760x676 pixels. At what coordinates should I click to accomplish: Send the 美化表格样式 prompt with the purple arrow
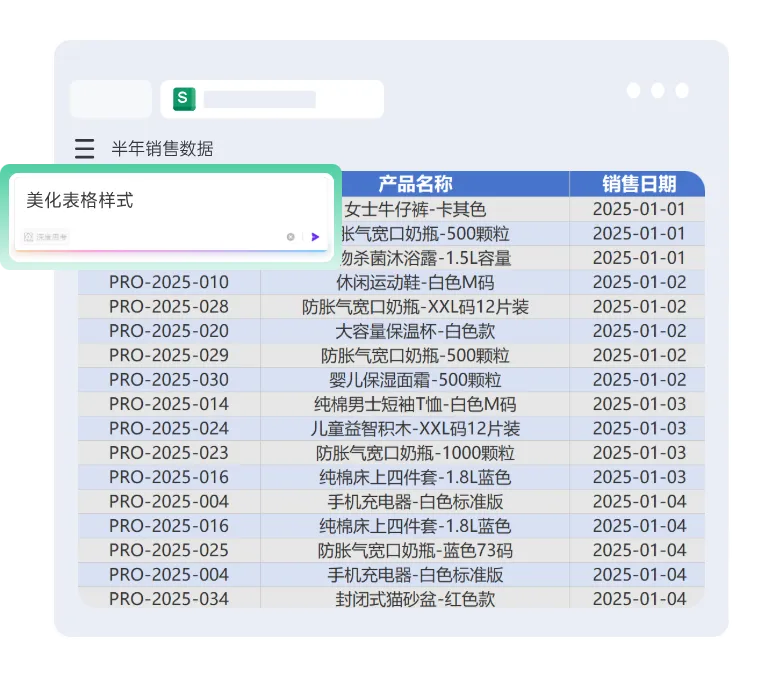tap(315, 236)
